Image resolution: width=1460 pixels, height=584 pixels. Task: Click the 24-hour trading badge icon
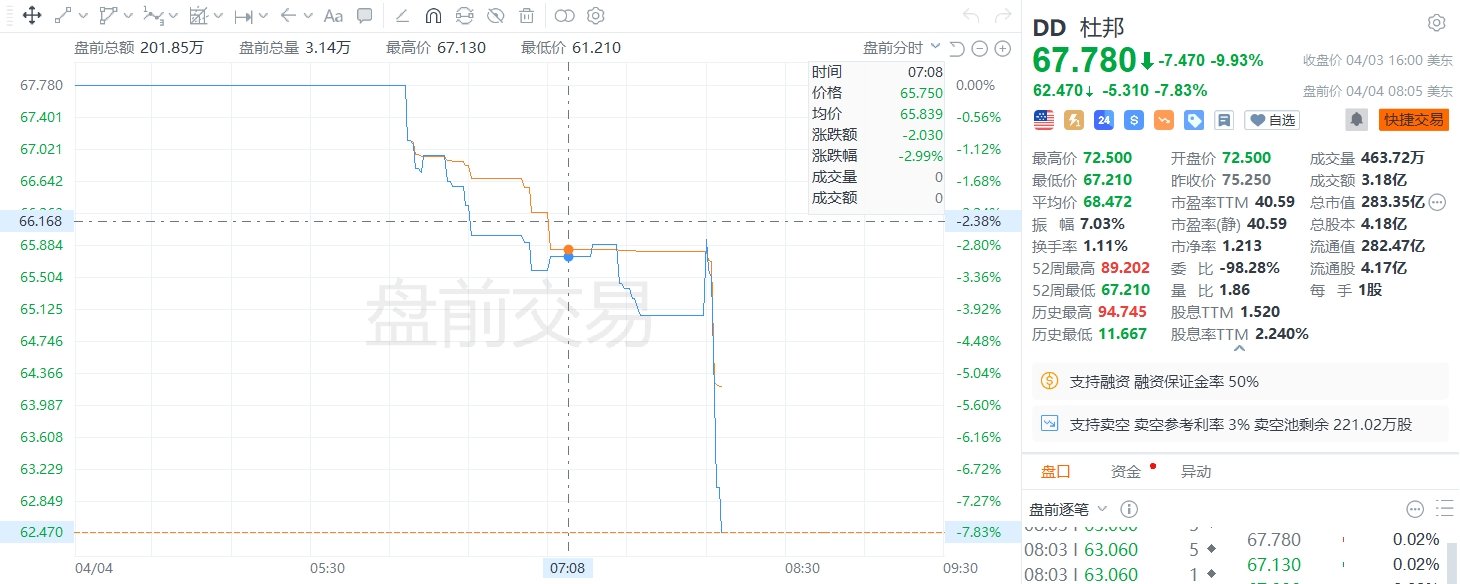tap(1104, 120)
